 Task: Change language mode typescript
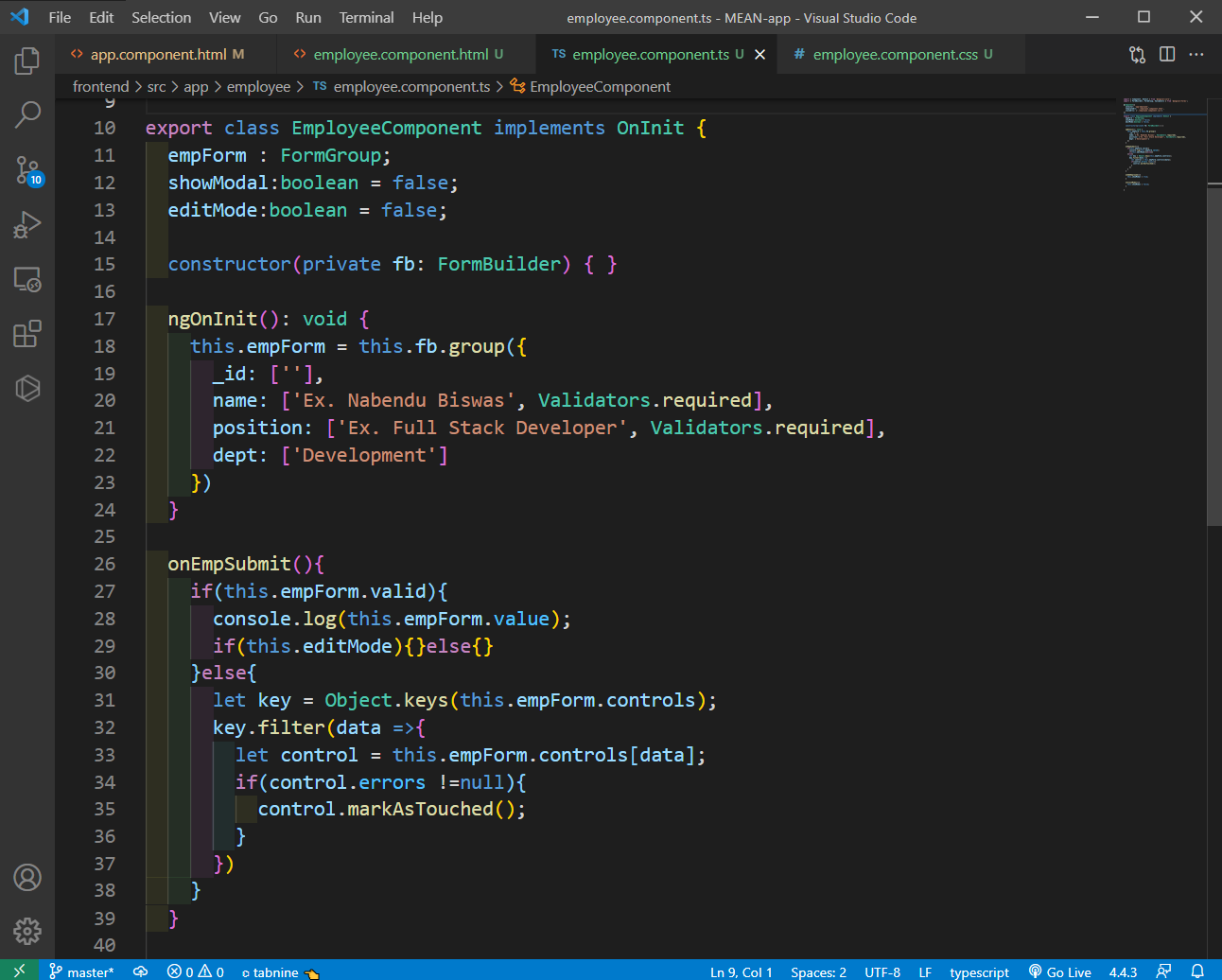click(x=979, y=971)
